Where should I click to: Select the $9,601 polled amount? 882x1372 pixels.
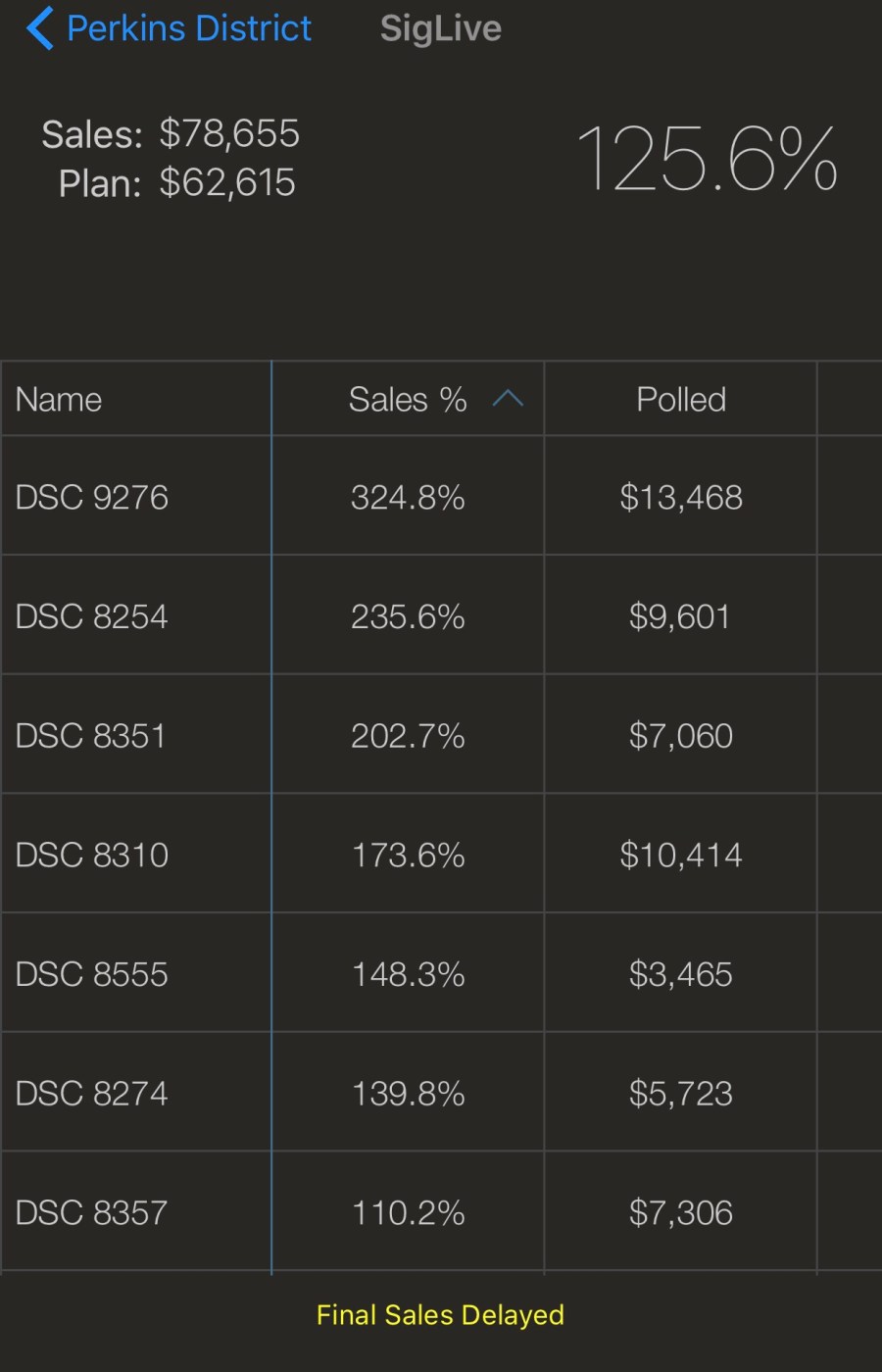click(x=680, y=616)
